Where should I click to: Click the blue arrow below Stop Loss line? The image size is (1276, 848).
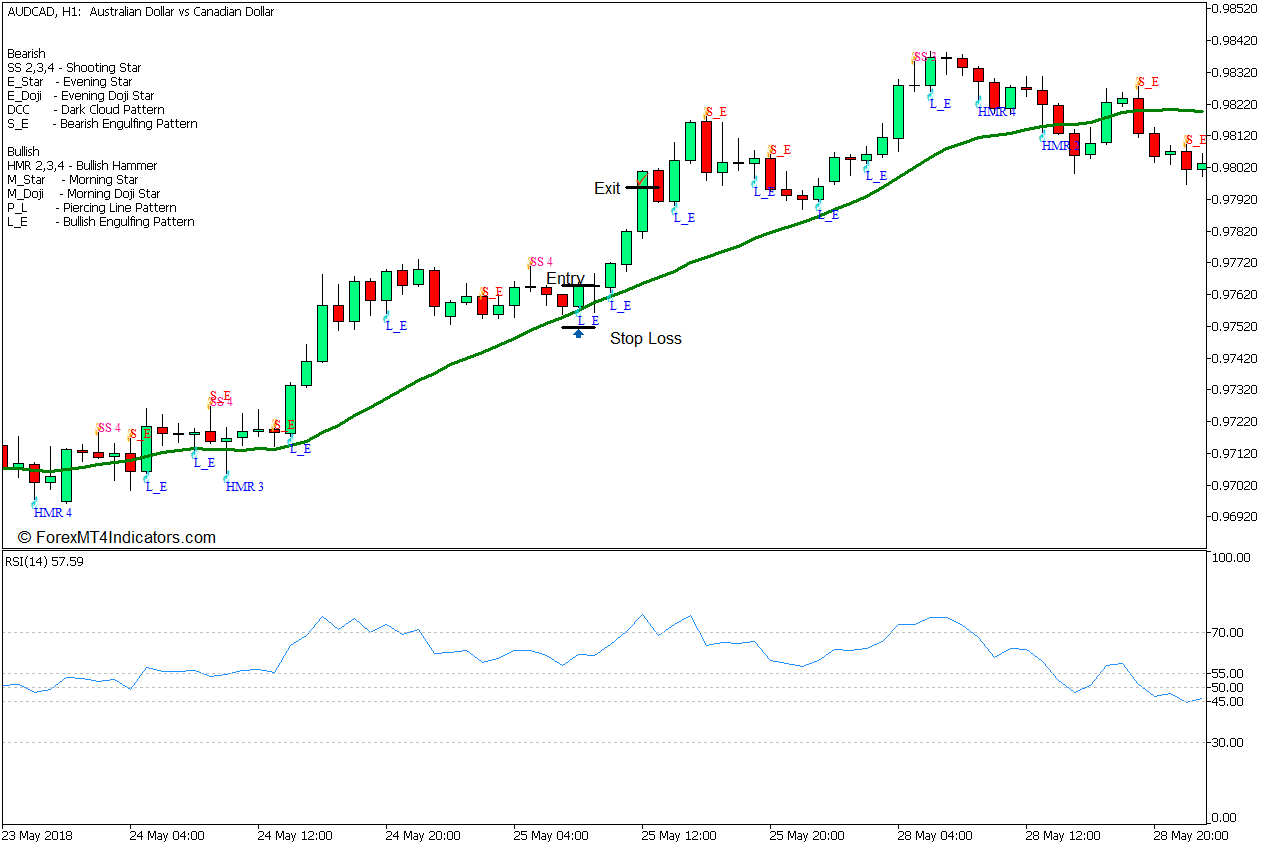pos(578,334)
